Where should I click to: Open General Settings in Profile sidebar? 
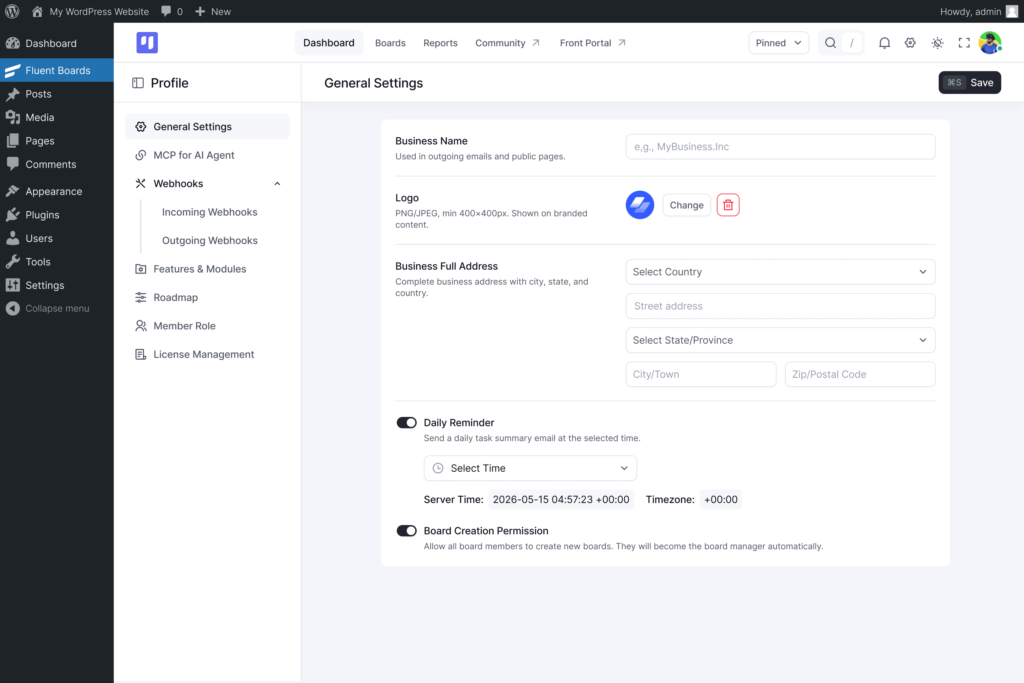coord(208,127)
